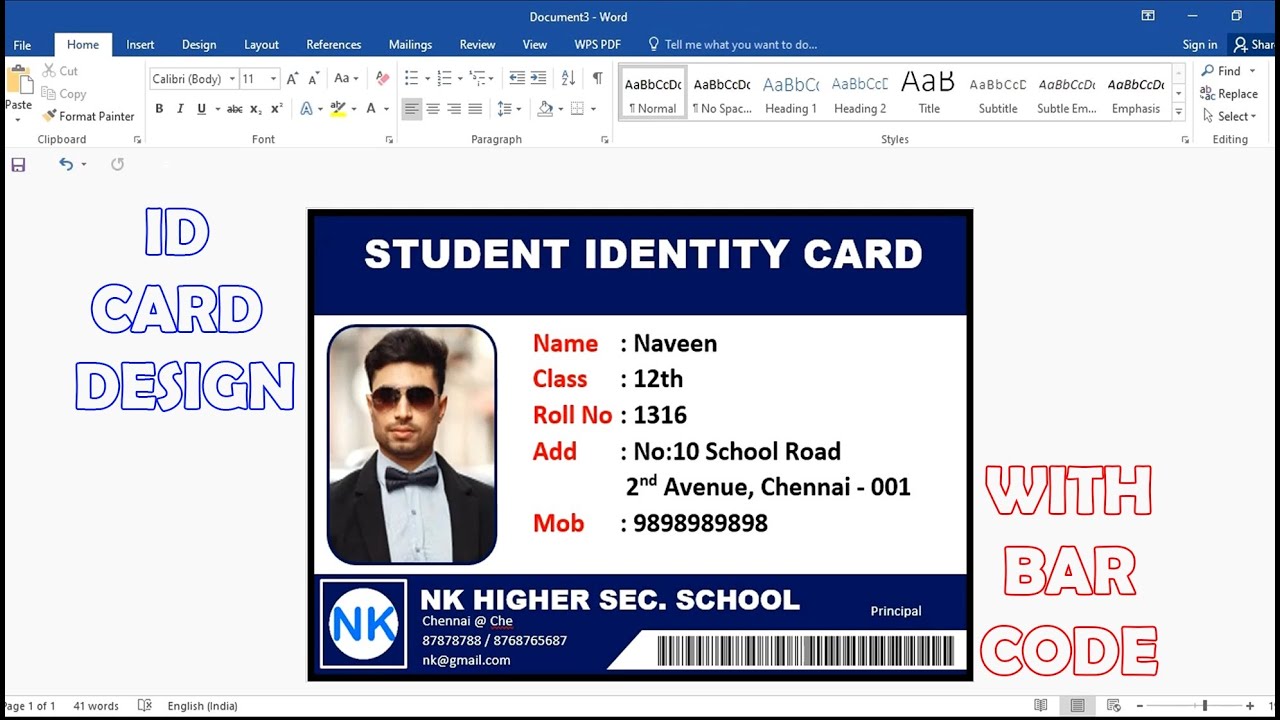Image resolution: width=1280 pixels, height=720 pixels.
Task: Open the font name dropdown
Action: (232, 79)
